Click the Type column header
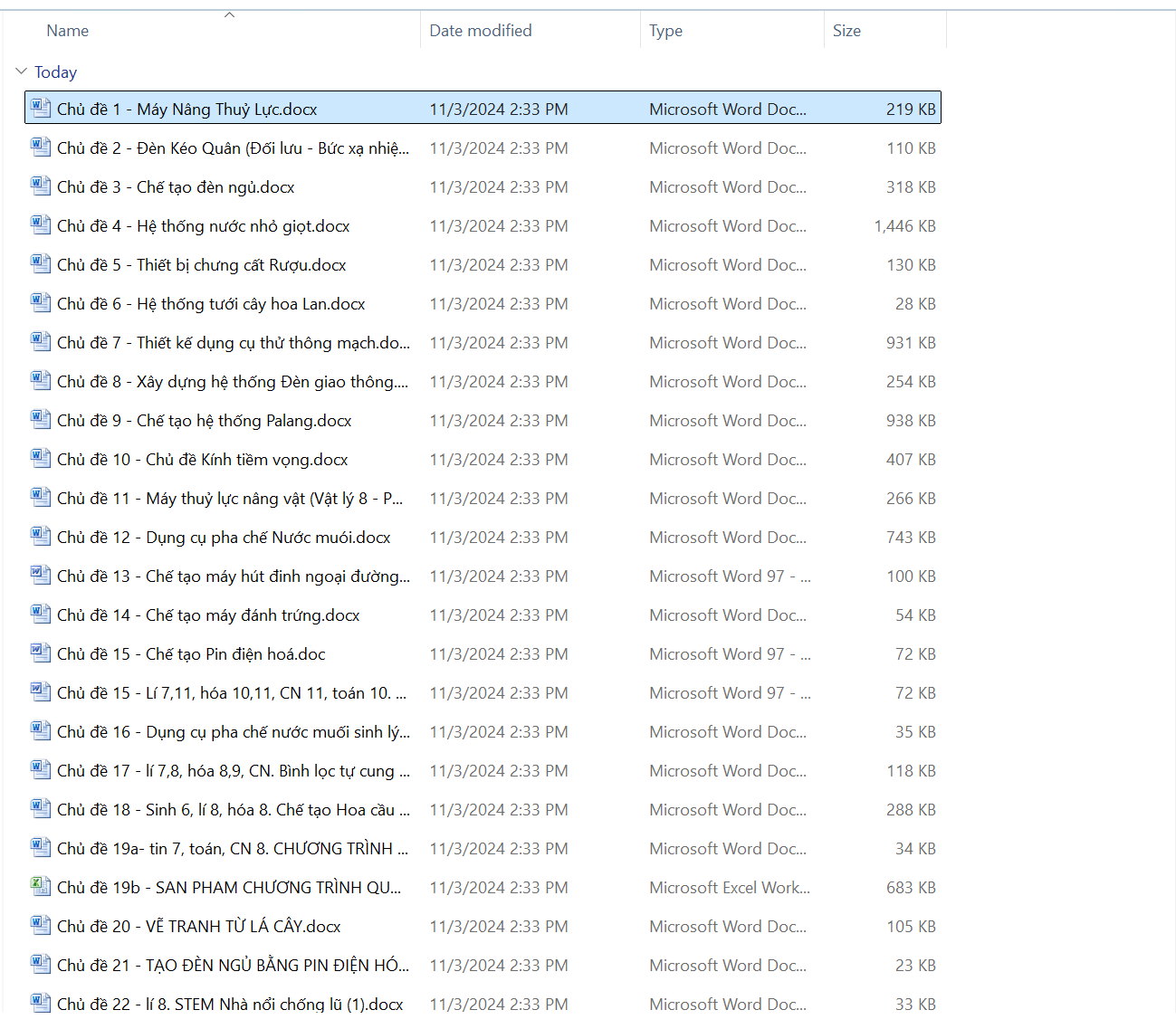Screen dimensions: 1176x1029 665,31
